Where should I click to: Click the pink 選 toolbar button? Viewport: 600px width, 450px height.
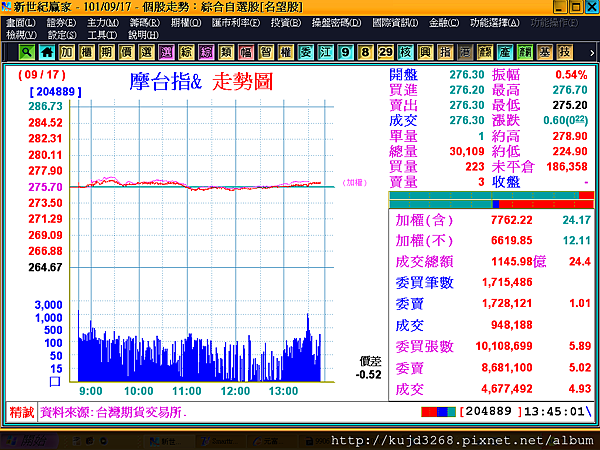pyautogui.click(x=166, y=52)
